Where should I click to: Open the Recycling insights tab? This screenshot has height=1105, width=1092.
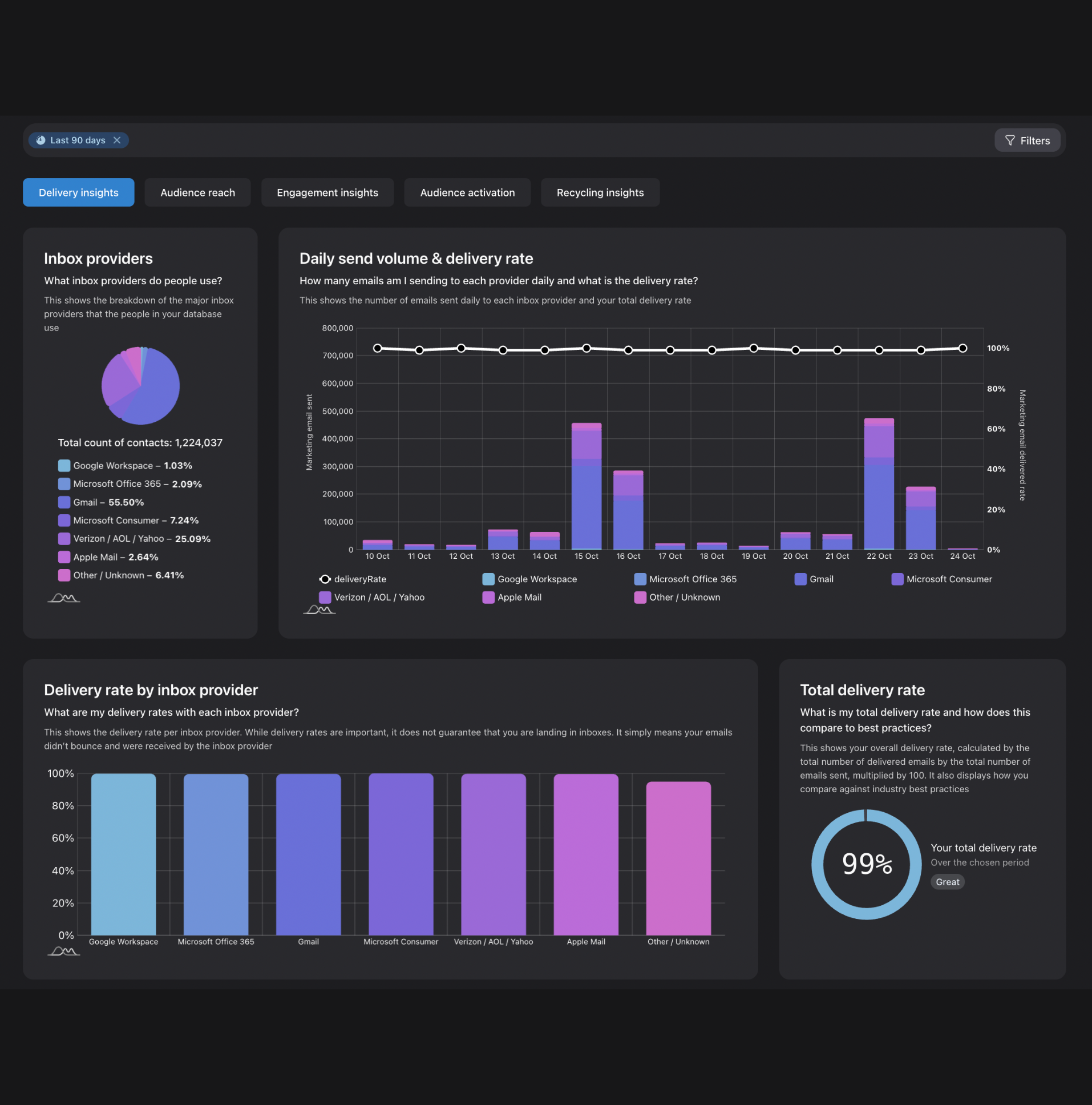click(x=599, y=192)
